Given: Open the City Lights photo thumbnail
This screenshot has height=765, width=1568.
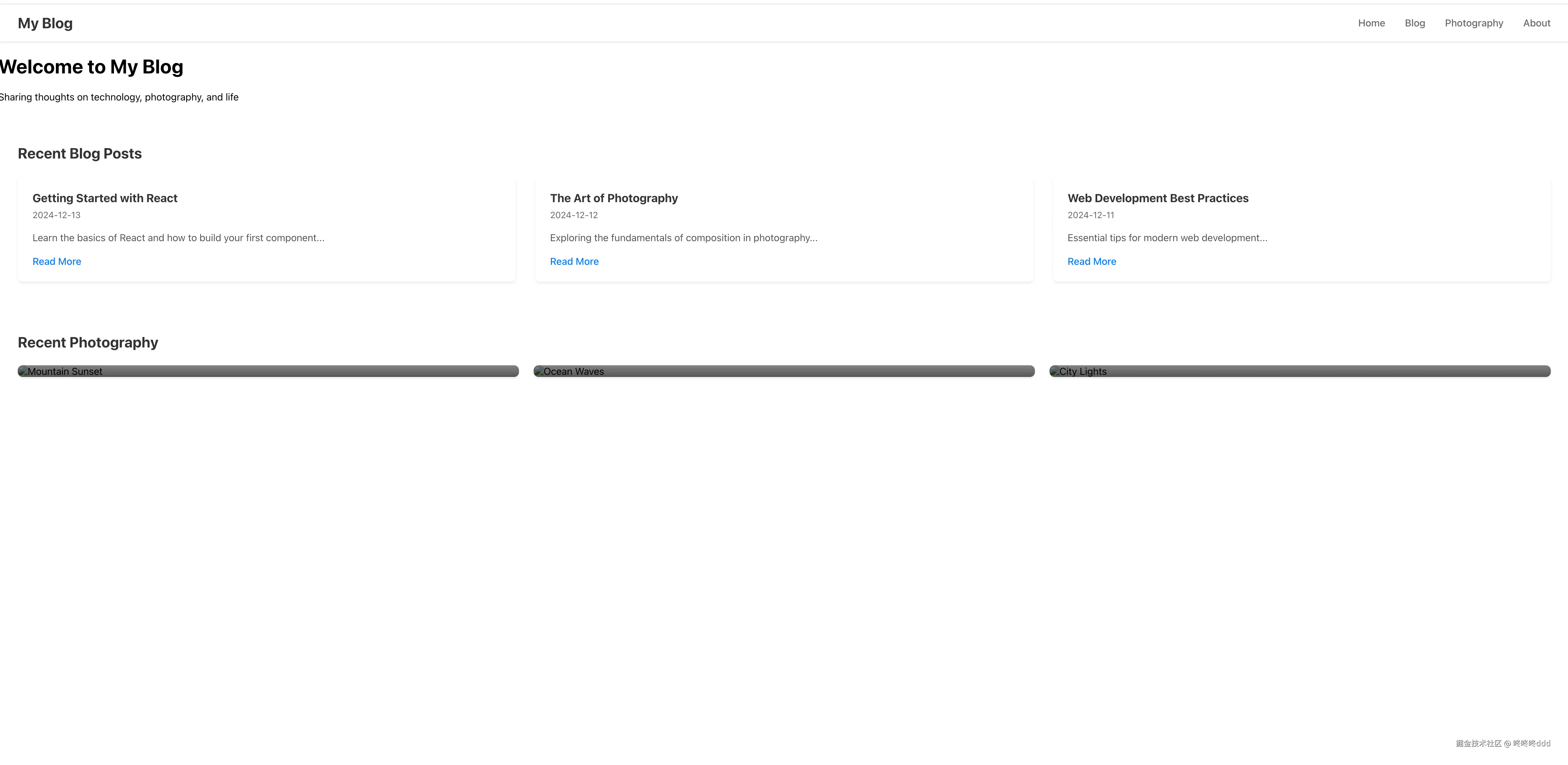Looking at the screenshot, I should tap(1300, 371).
